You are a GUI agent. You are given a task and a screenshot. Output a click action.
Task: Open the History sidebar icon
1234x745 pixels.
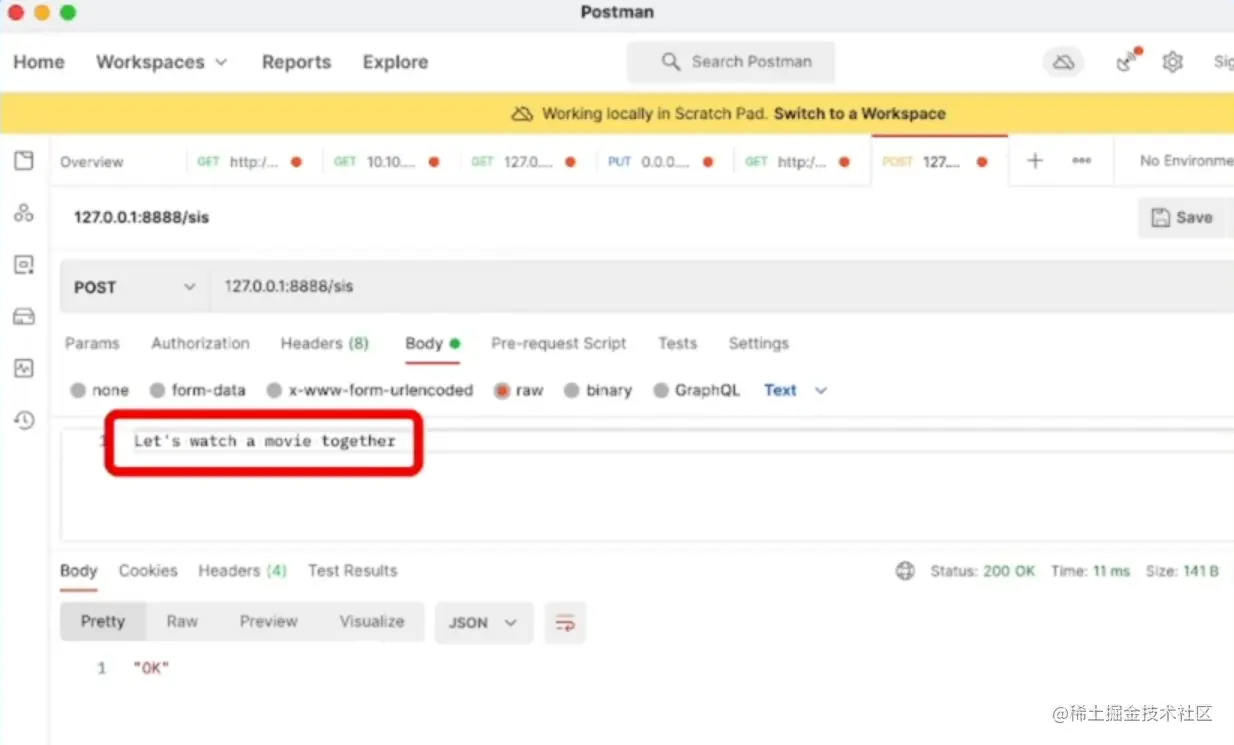(x=24, y=420)
